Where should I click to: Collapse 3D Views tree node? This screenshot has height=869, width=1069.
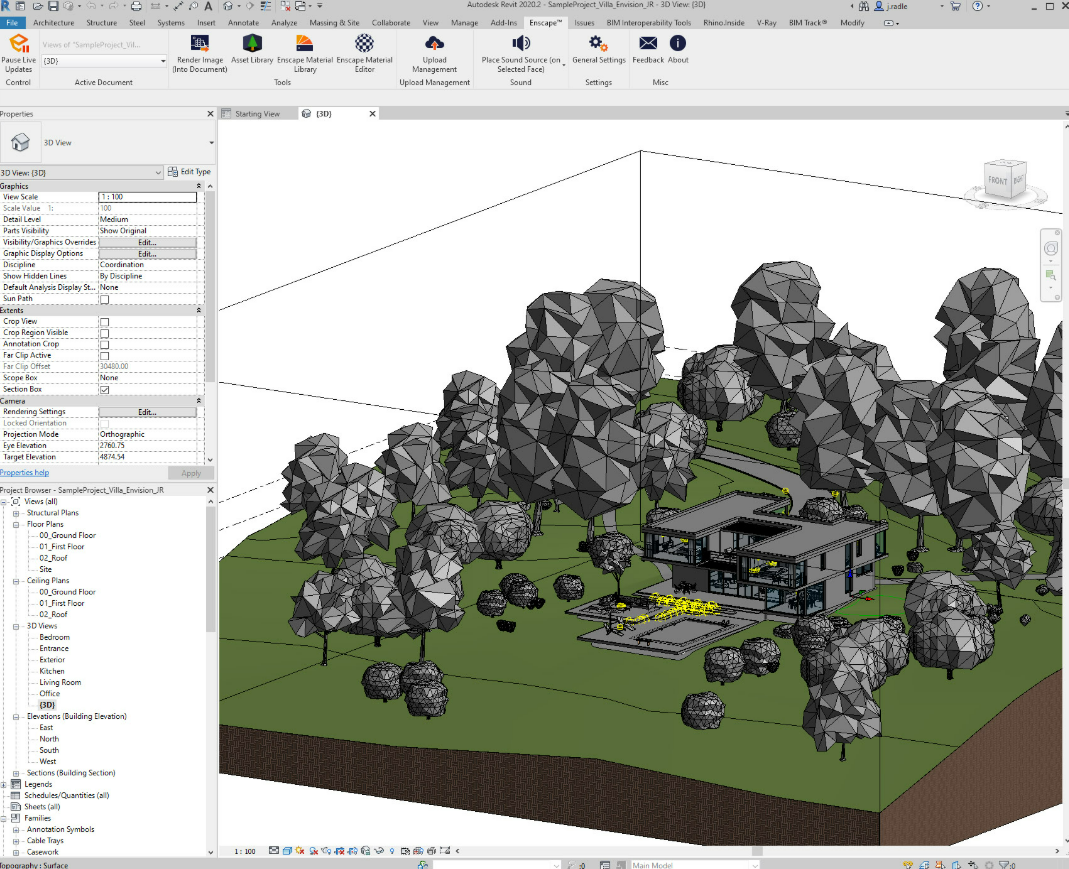tap(16, 626)
